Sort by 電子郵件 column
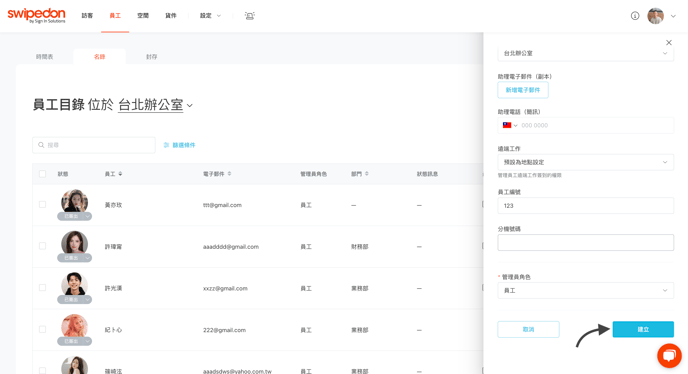 click(217, 174)
